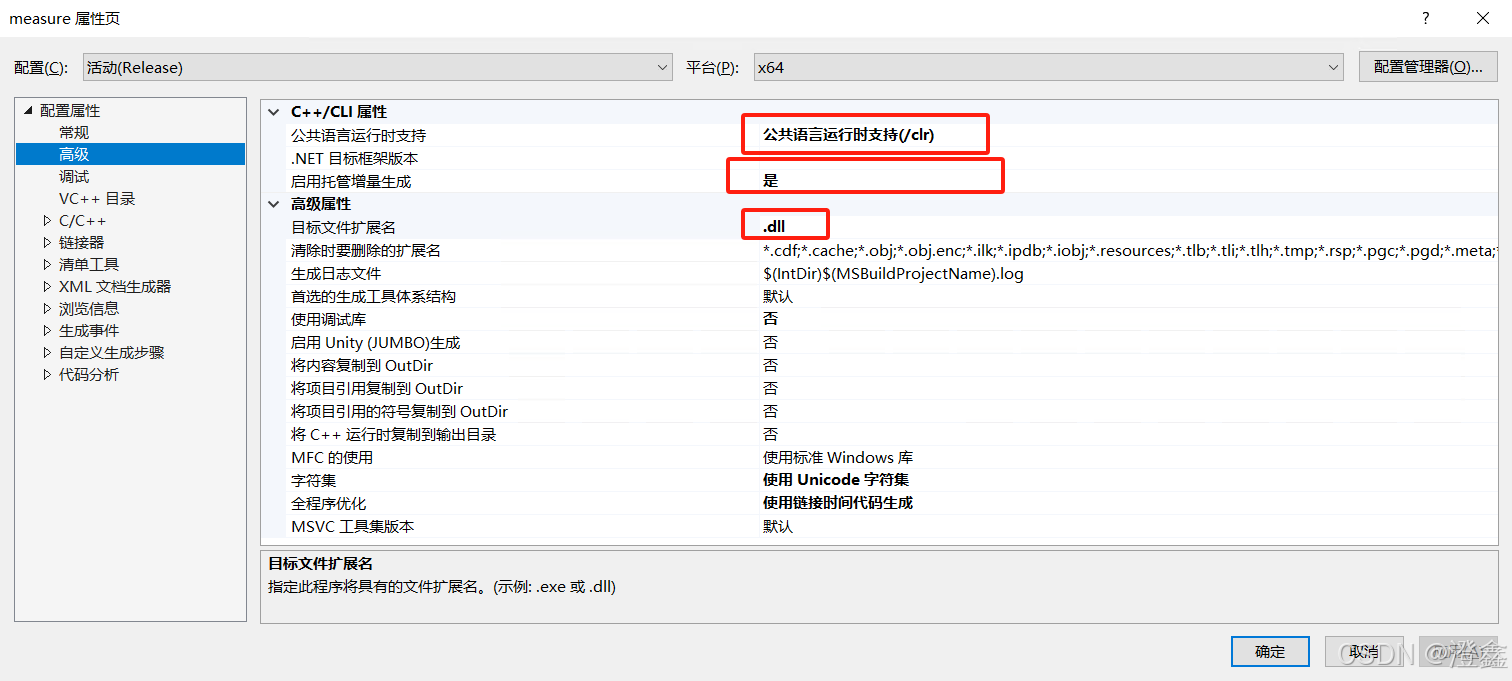Expand the 清单工具 tree node

[47, 264]
